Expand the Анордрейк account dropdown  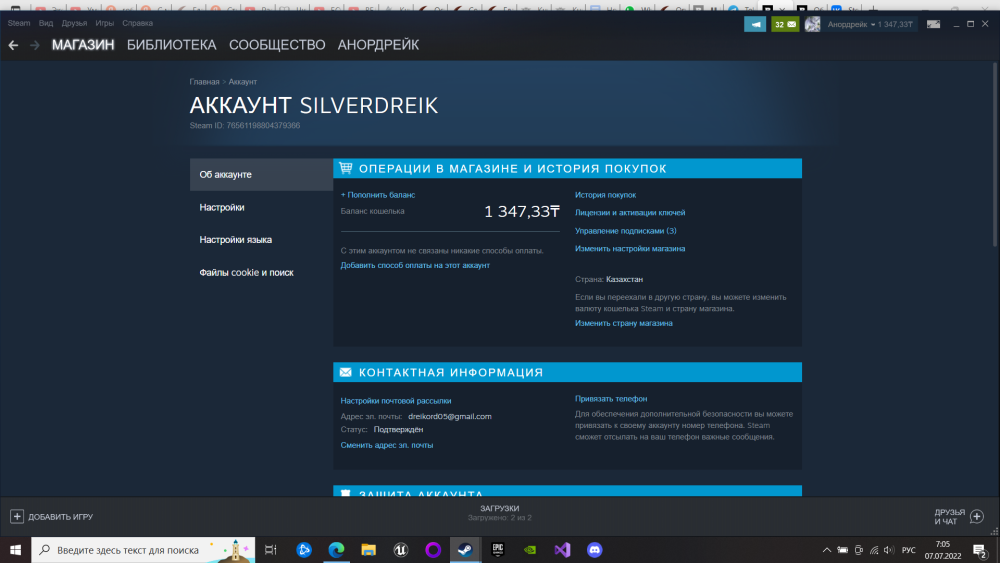click(x=870, y=24)
